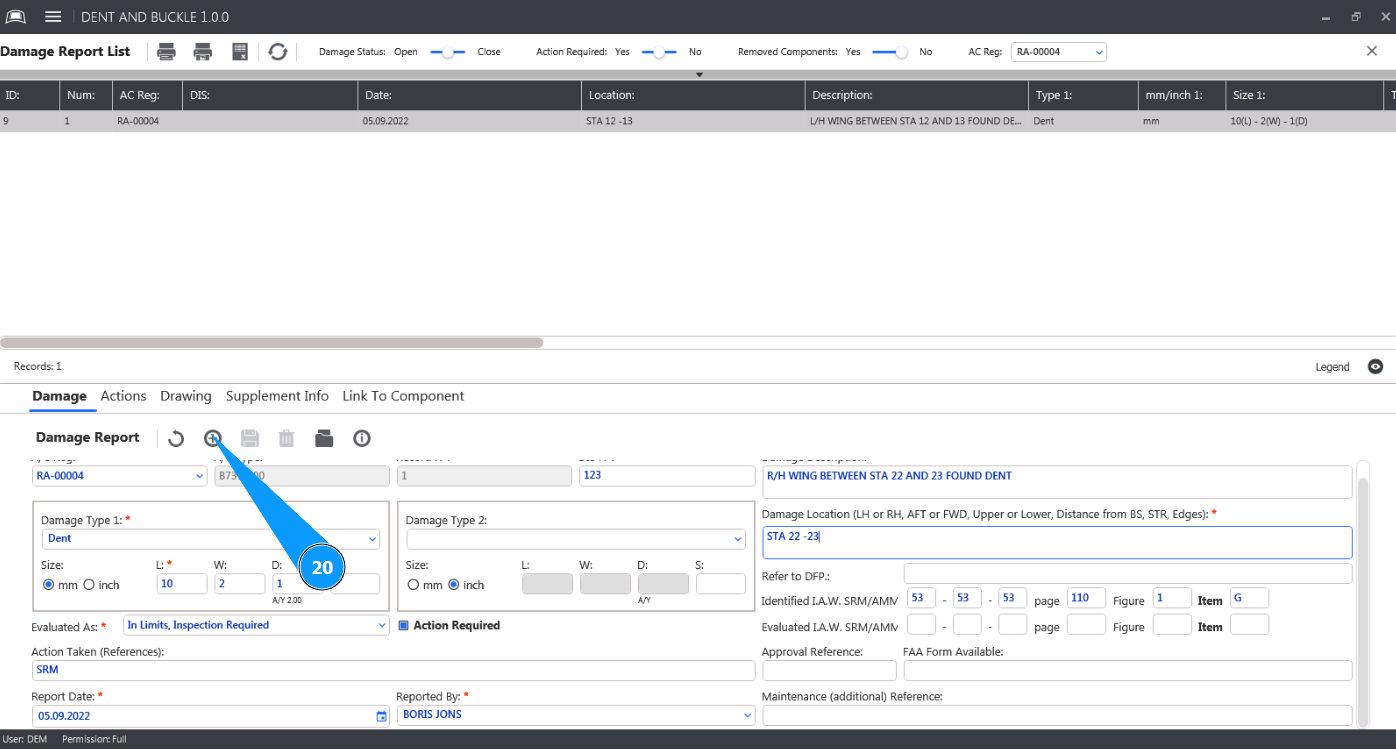Screen dimensions: 1396x750
Task: Refresh the Damage Report List
Action: 278,52
